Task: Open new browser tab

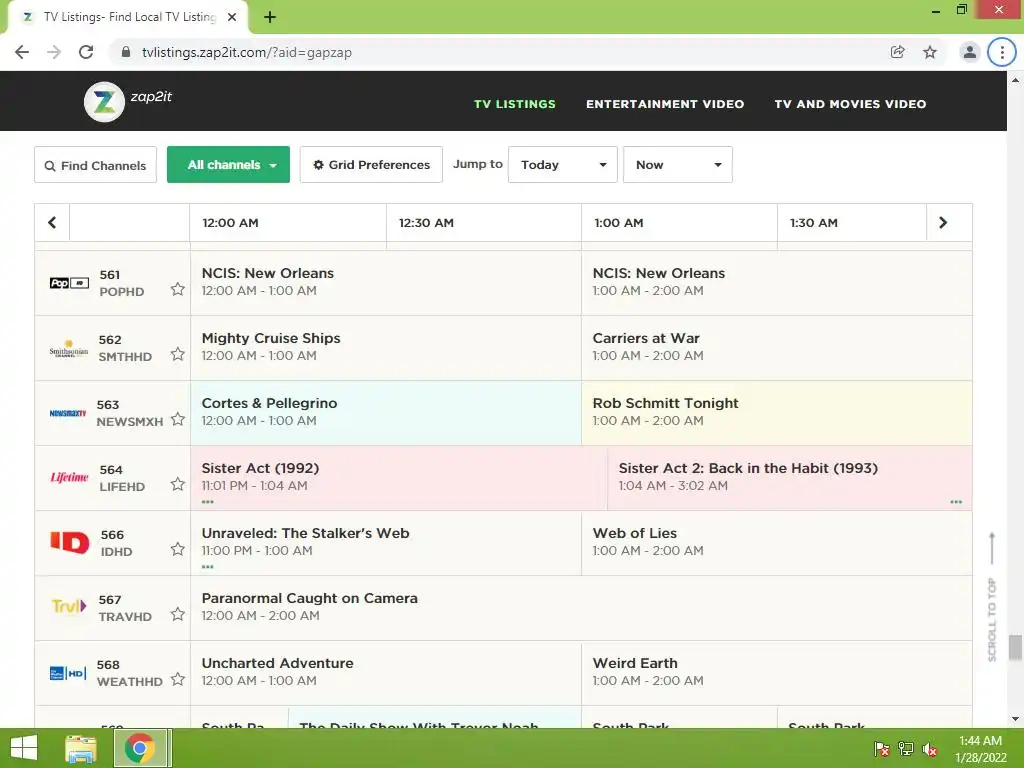Action: click(x=270, y=17)
